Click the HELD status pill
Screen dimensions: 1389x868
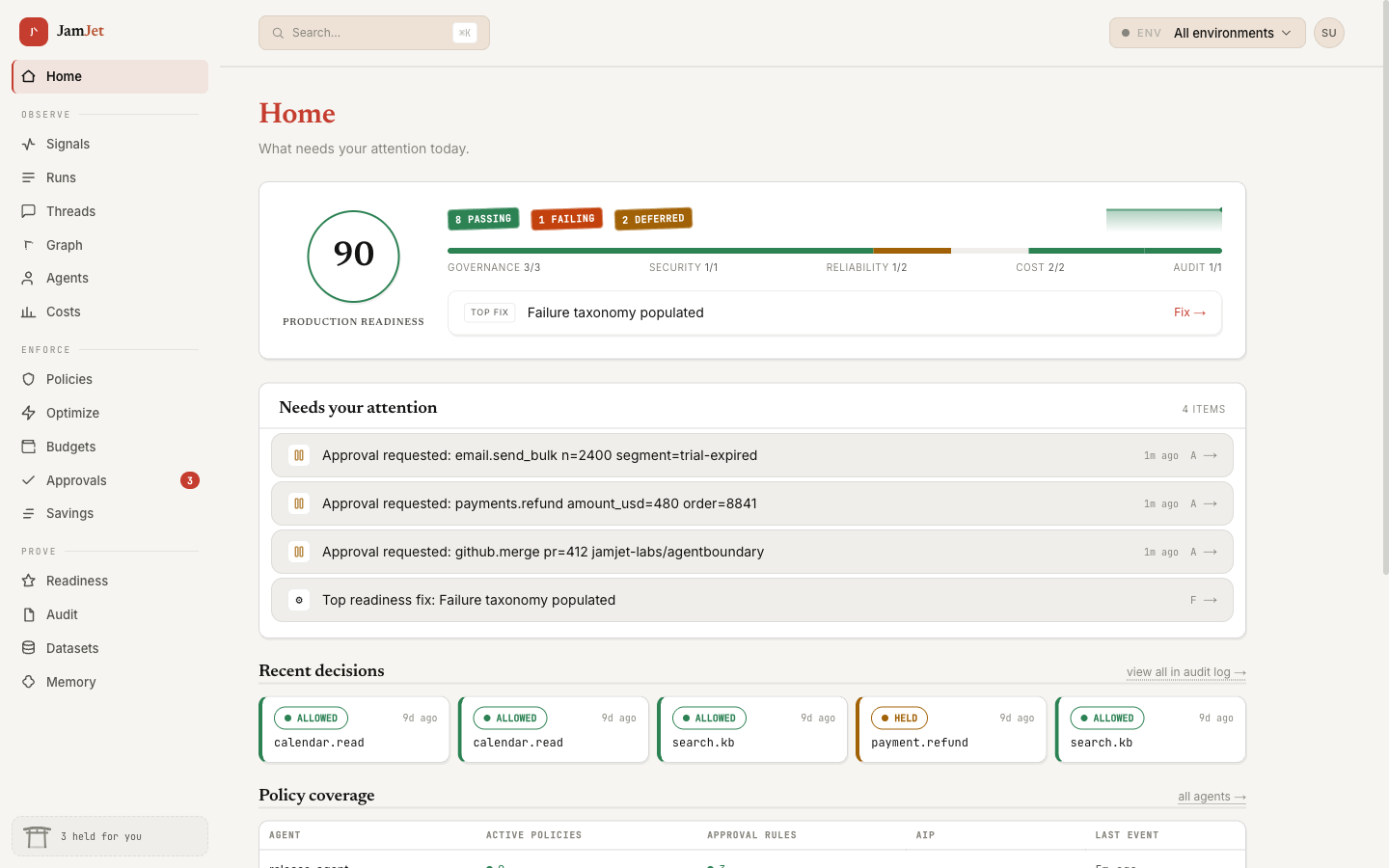(899, 719)
